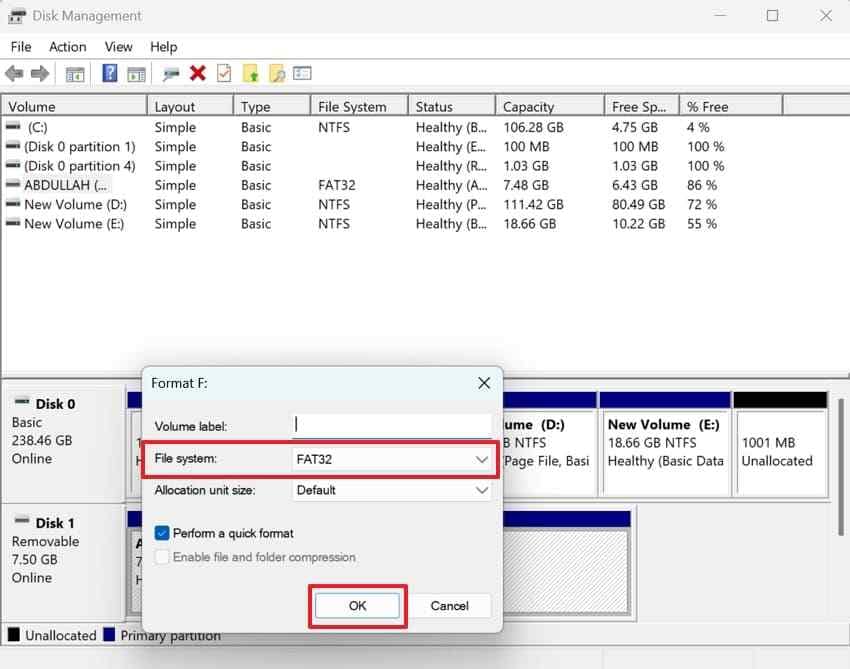
Task: Click the Properties checkmark sheet icon
Action: [x=224, y=73]
